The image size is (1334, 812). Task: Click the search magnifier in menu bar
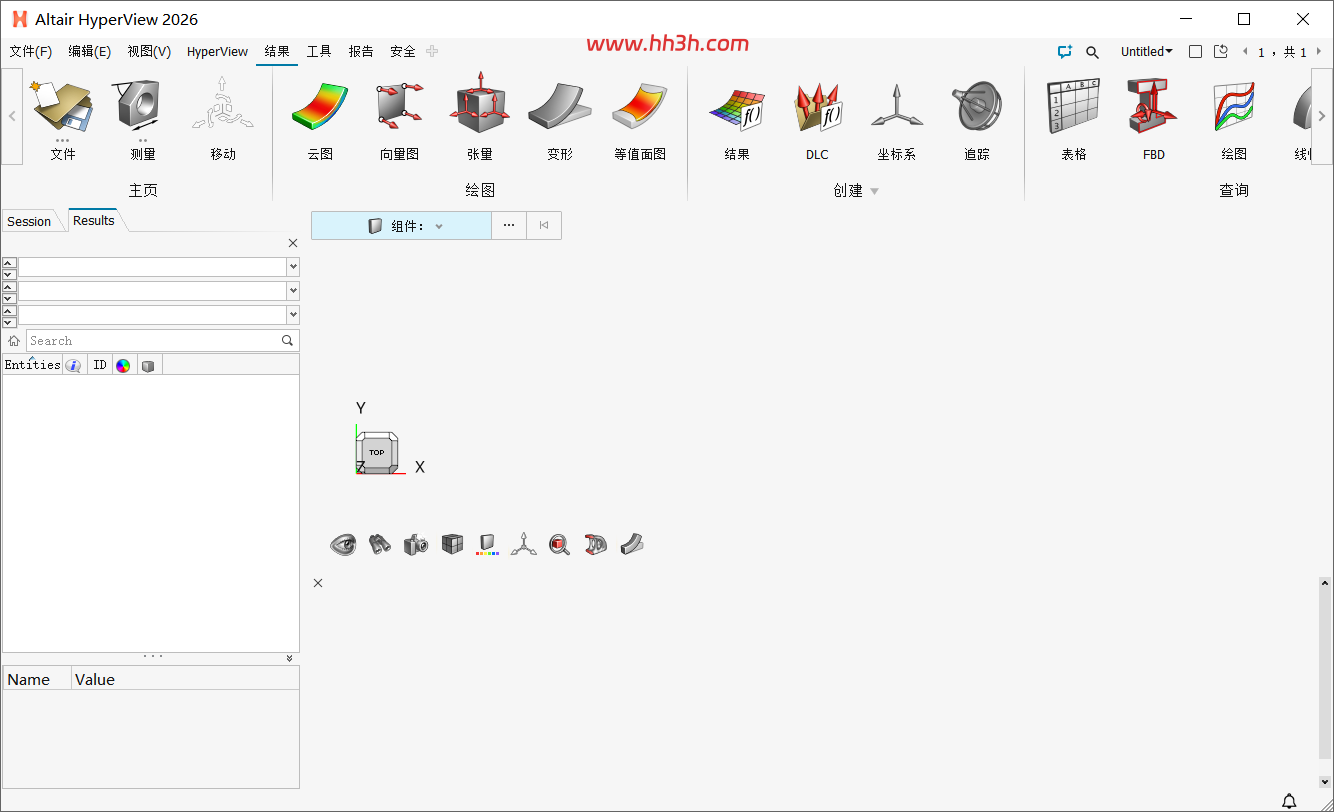click(1092, 52)
